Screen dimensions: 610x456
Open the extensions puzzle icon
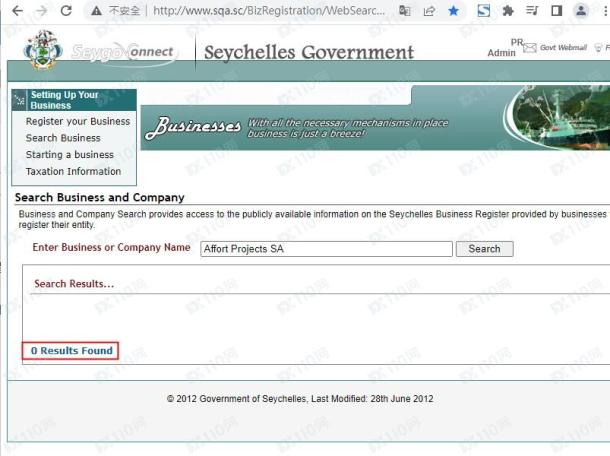[508, 11]
